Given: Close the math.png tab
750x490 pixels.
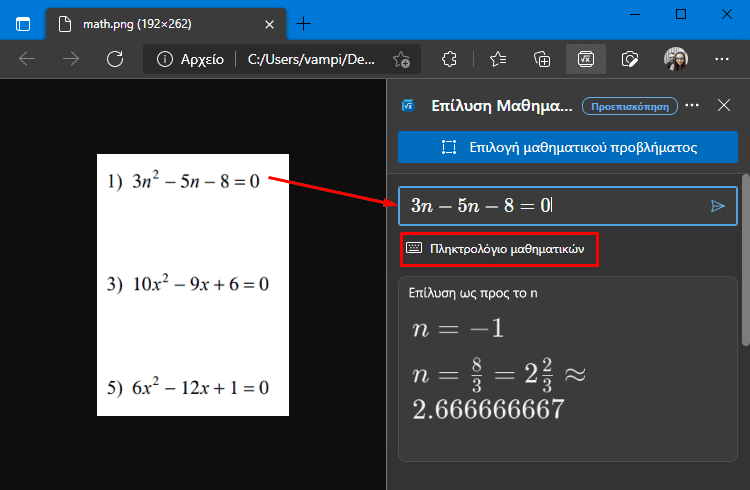Looking at the screenshot, I should [269, 24].
